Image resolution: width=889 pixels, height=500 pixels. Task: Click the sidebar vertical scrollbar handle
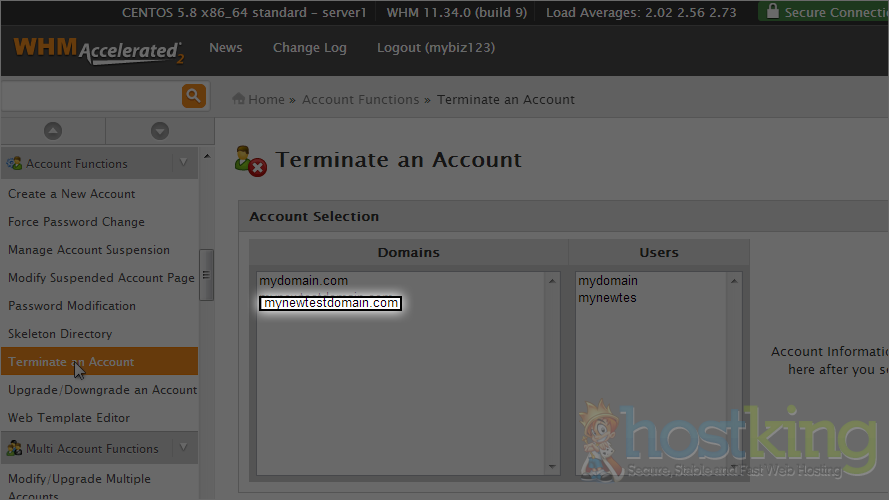[x=206, y=275]
